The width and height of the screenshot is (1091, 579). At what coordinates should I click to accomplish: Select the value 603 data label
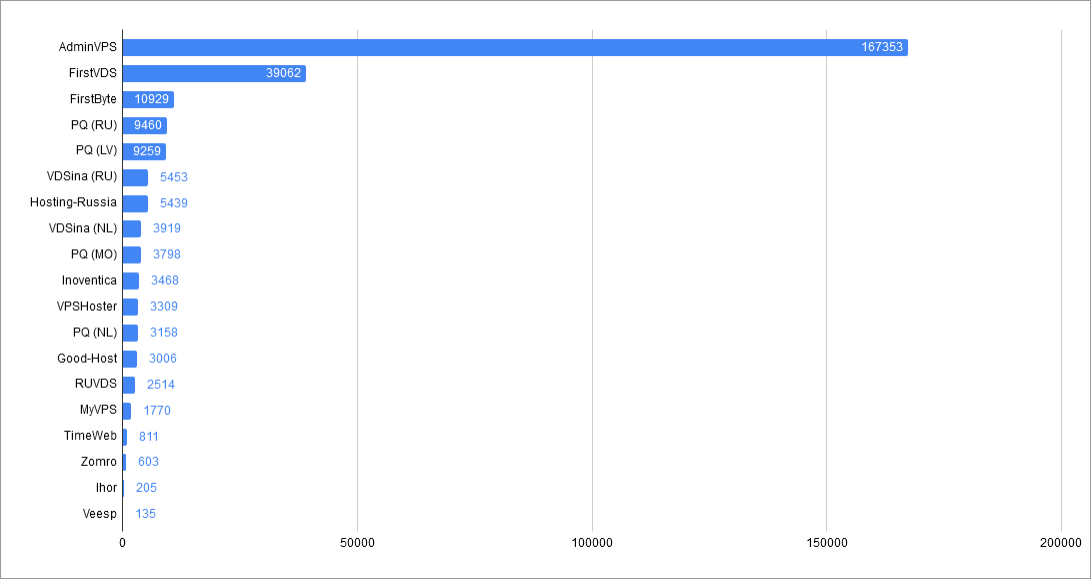[148, 462]
